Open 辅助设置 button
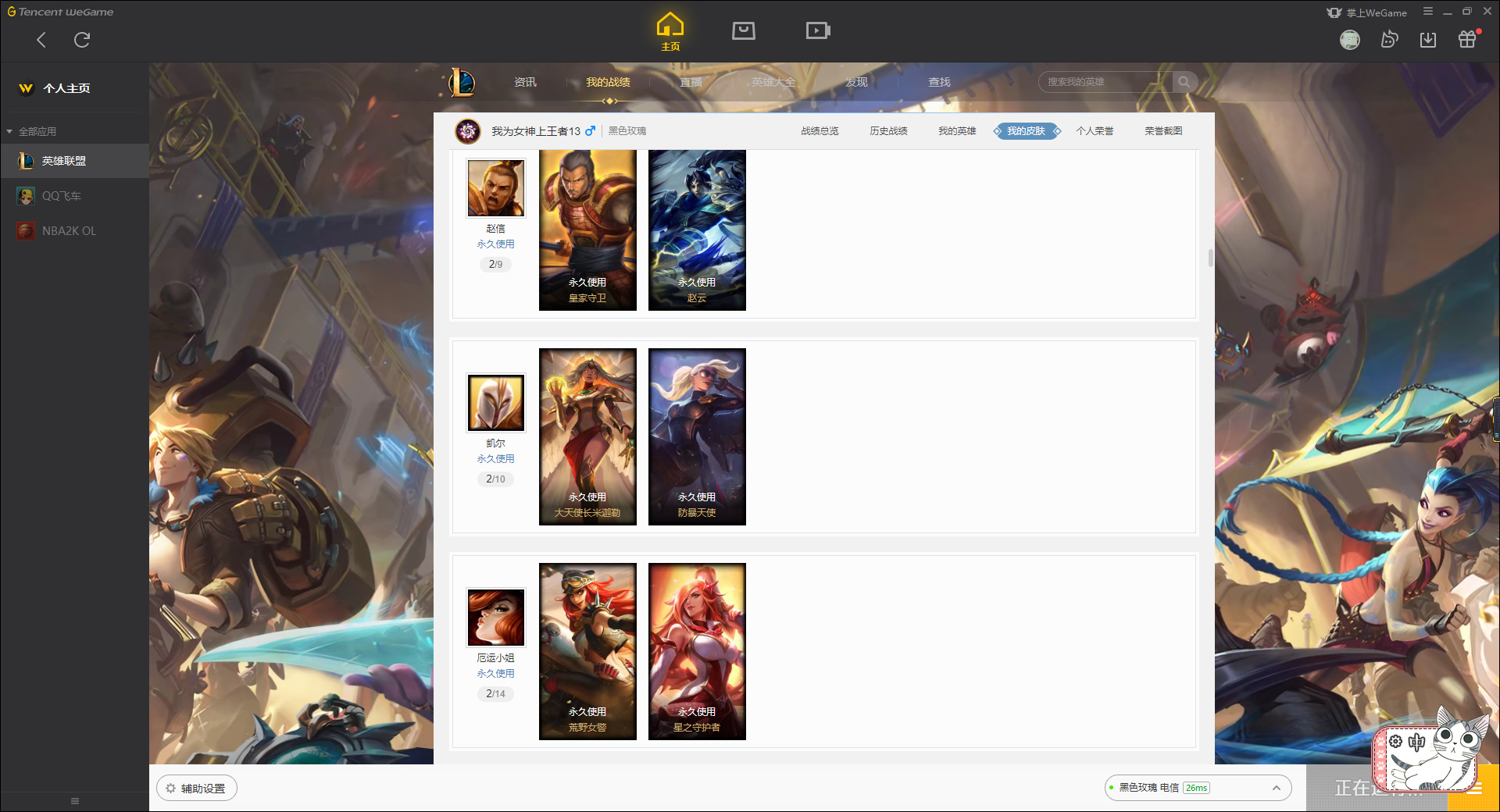 (x=197, y=789)
